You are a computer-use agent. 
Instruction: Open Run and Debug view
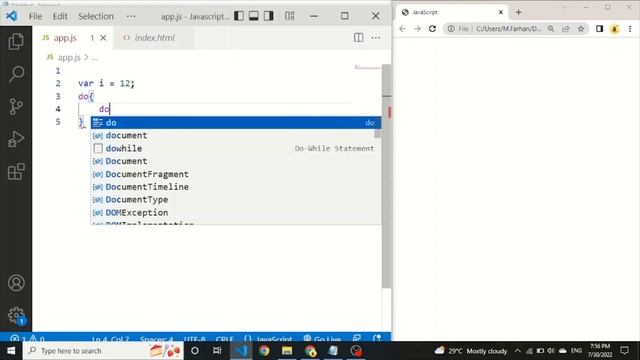pyautogui.click(x=16, y=139)
